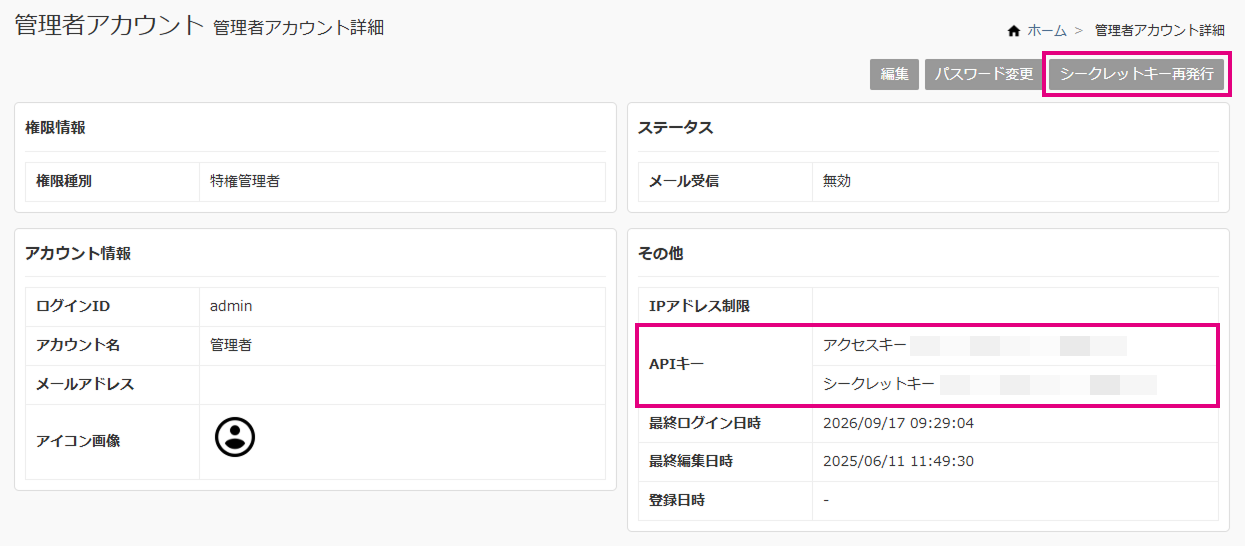Screen dimensions: 1245x546
Task: Select the 2026/09/17 09:29:04 timestamp
Action: click(x=898, y=423)
